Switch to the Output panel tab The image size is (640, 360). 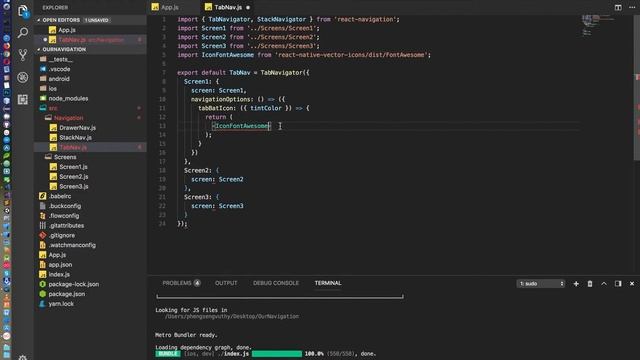coord(226,283)
